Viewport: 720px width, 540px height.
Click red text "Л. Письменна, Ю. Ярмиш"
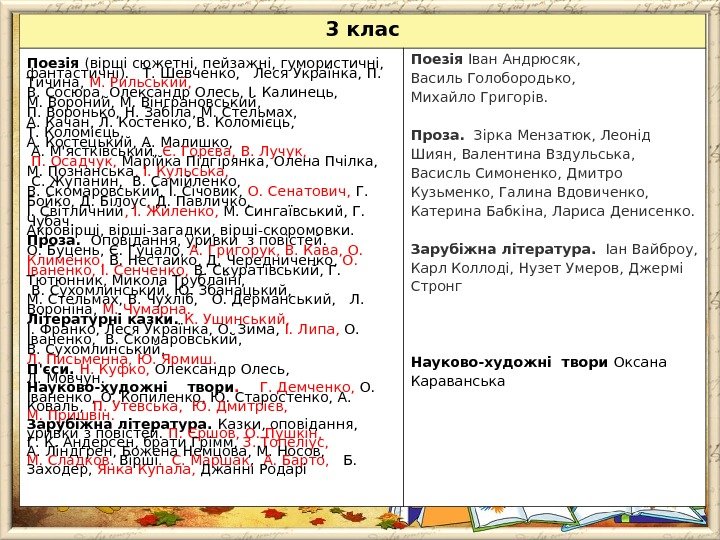point(121,359)
